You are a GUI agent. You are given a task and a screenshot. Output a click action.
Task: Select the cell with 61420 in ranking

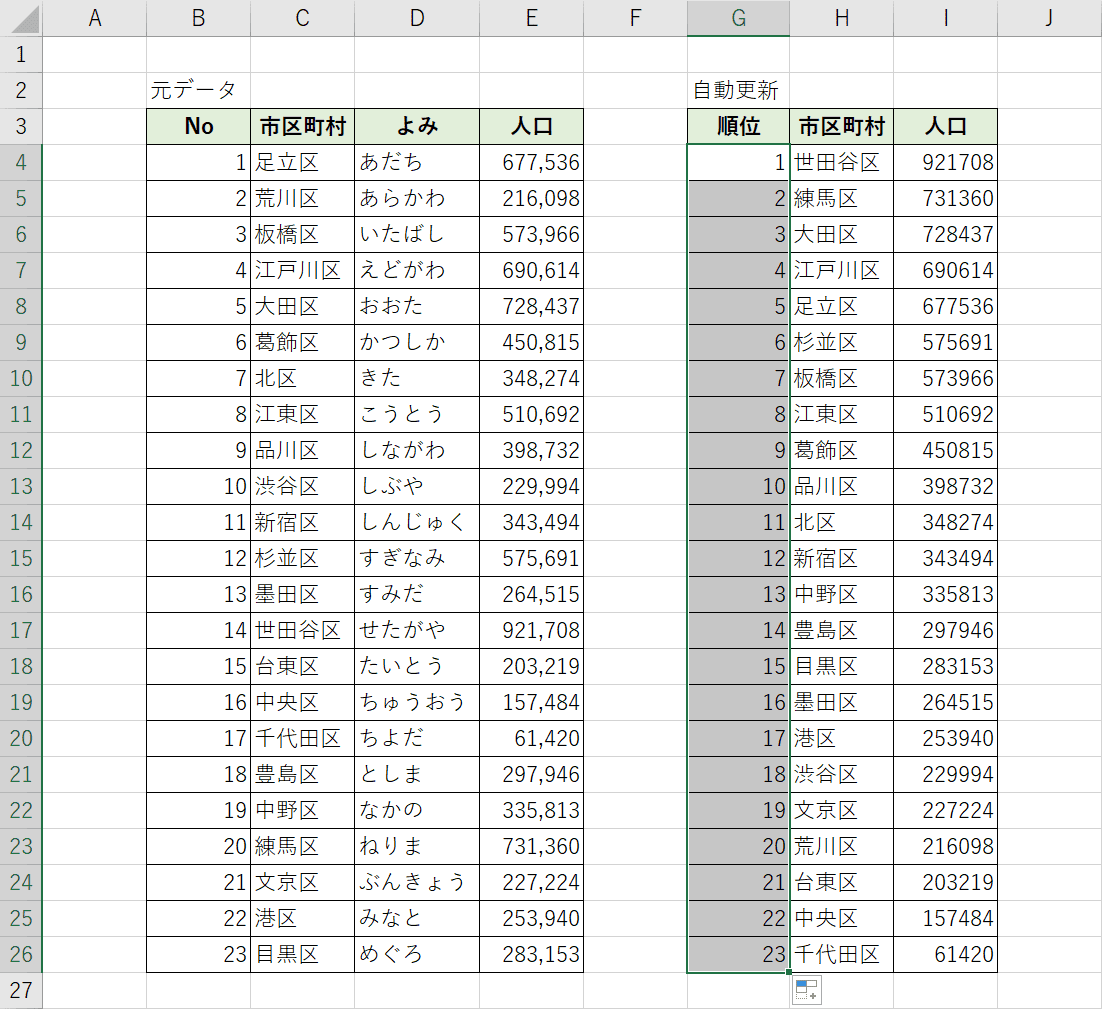coord(945,954)
